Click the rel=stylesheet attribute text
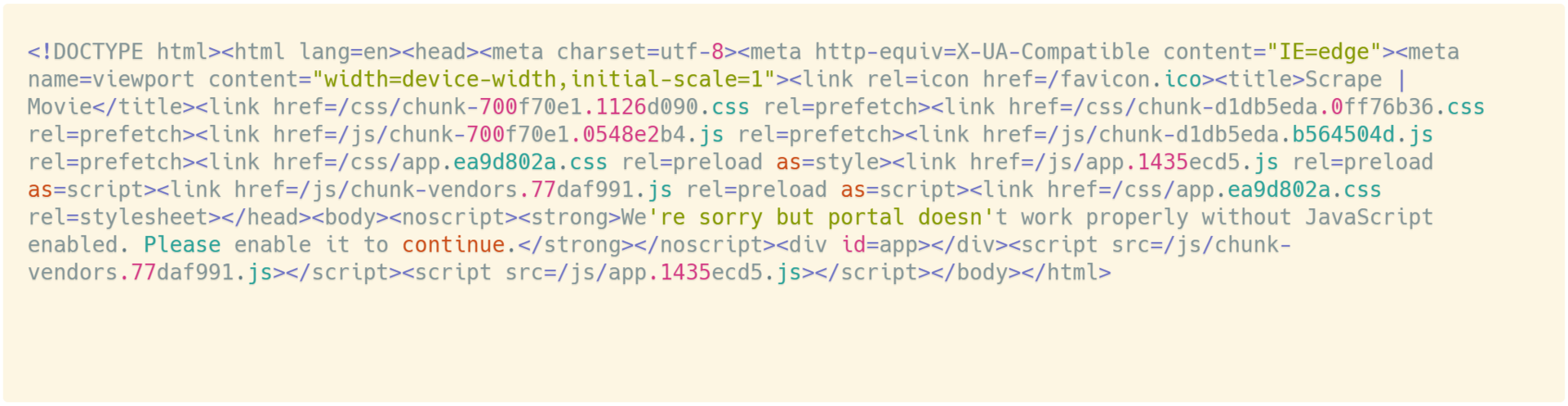The width and height of the screenshot is (1568, 406). [118, 218]
